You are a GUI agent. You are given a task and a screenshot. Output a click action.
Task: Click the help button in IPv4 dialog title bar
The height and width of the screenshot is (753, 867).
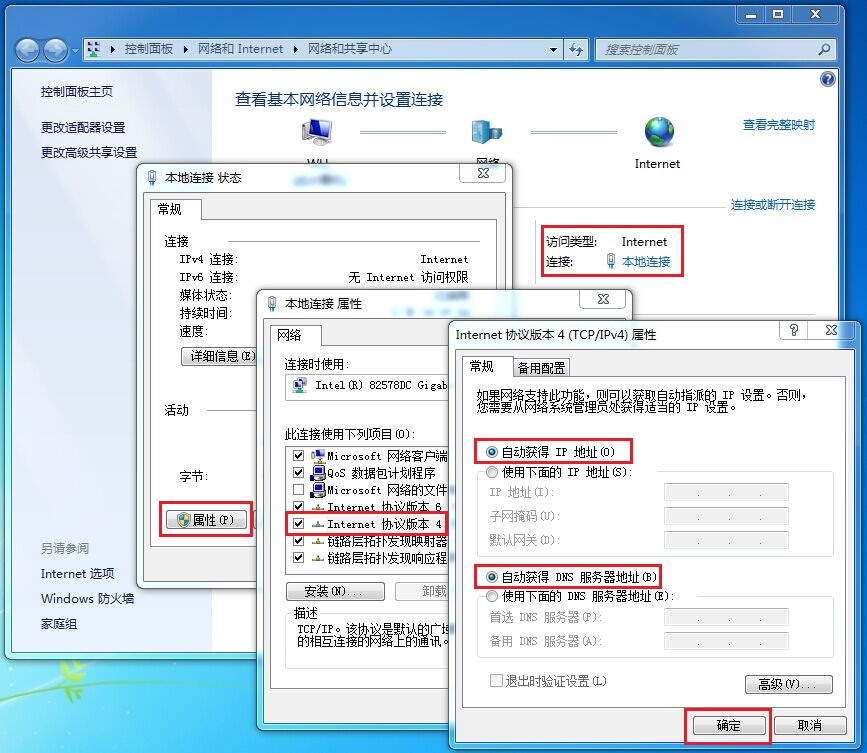click(794, 331)
